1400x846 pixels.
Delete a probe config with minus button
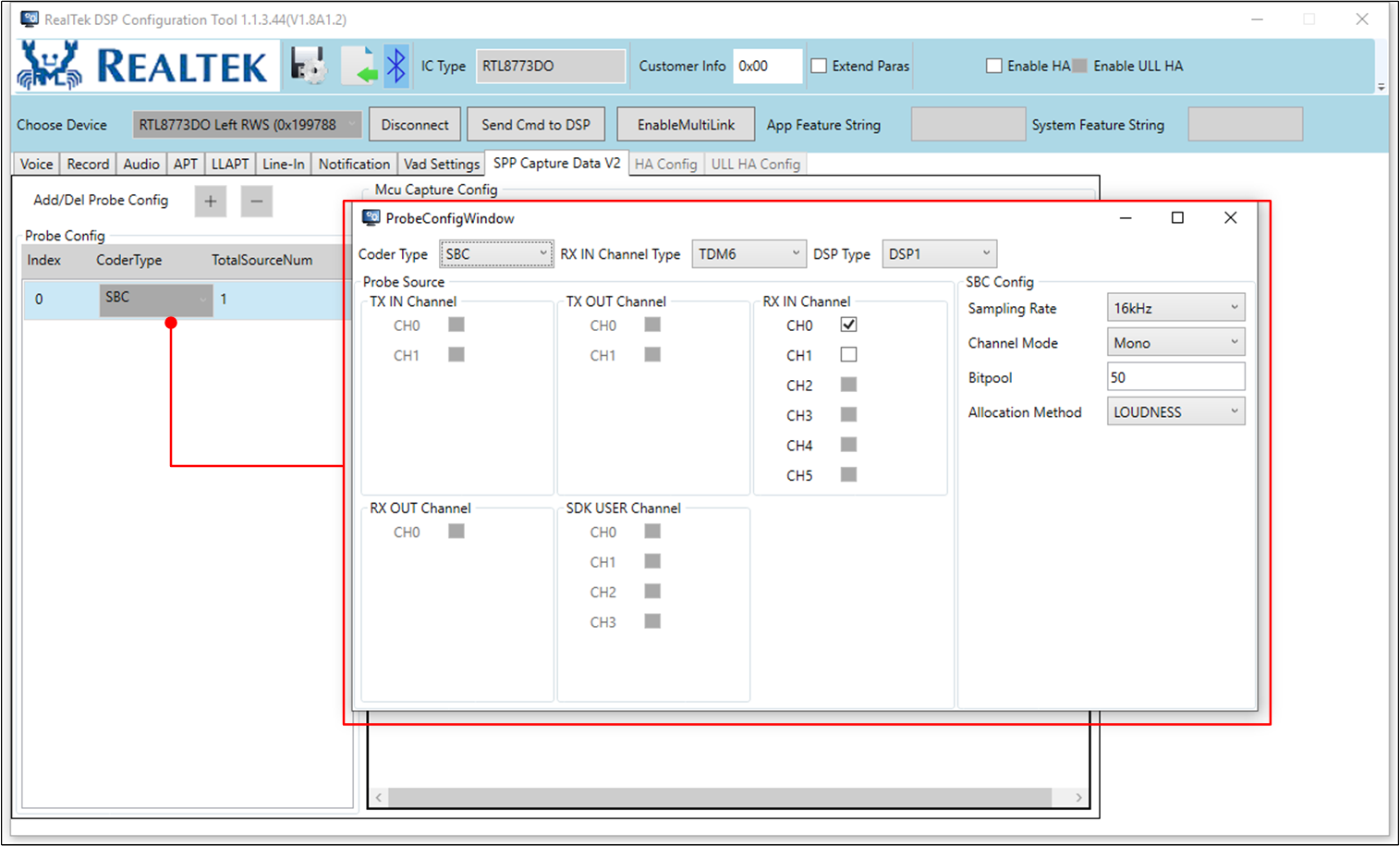point(257,201)
